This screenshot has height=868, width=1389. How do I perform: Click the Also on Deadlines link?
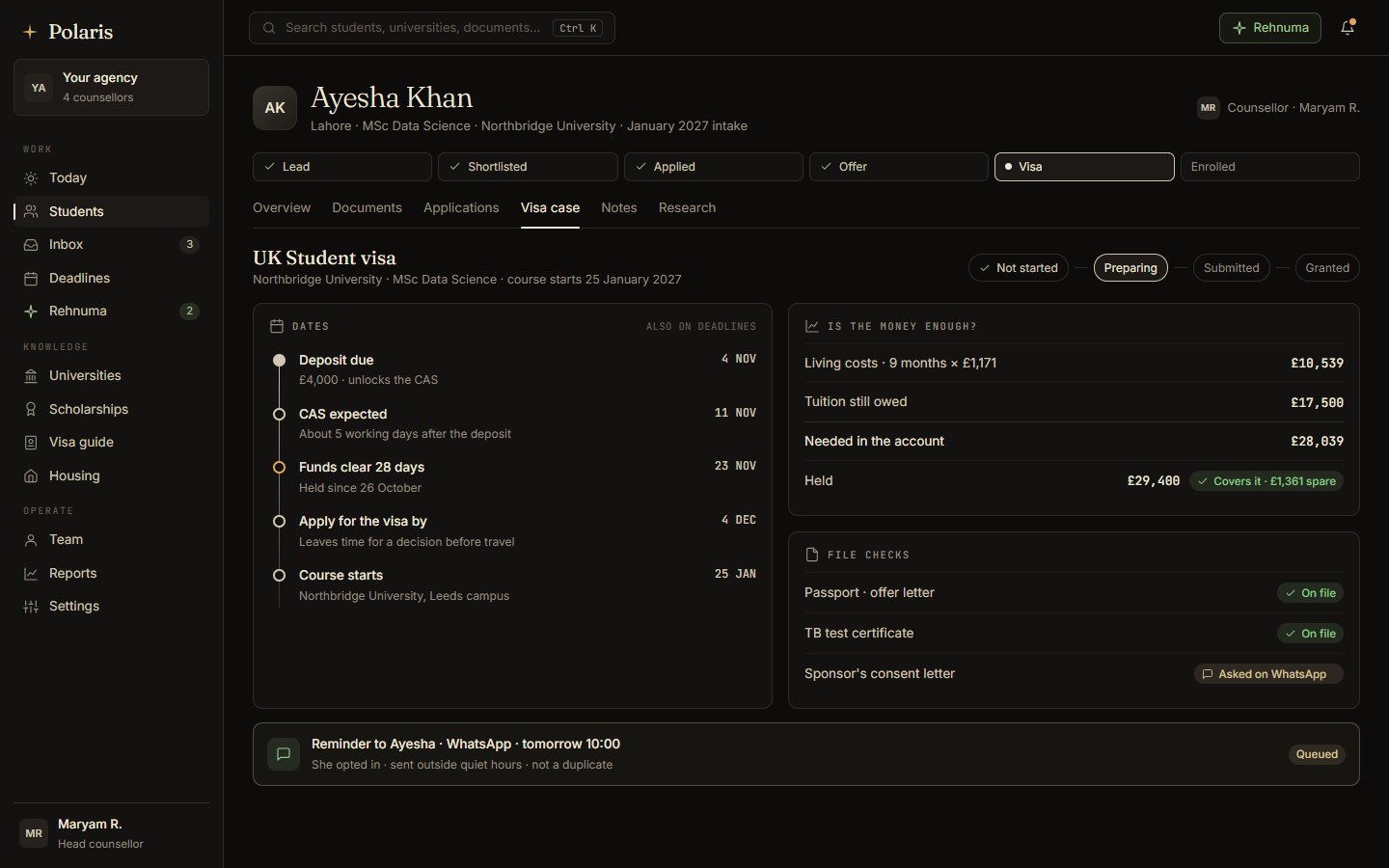(701, 327)
